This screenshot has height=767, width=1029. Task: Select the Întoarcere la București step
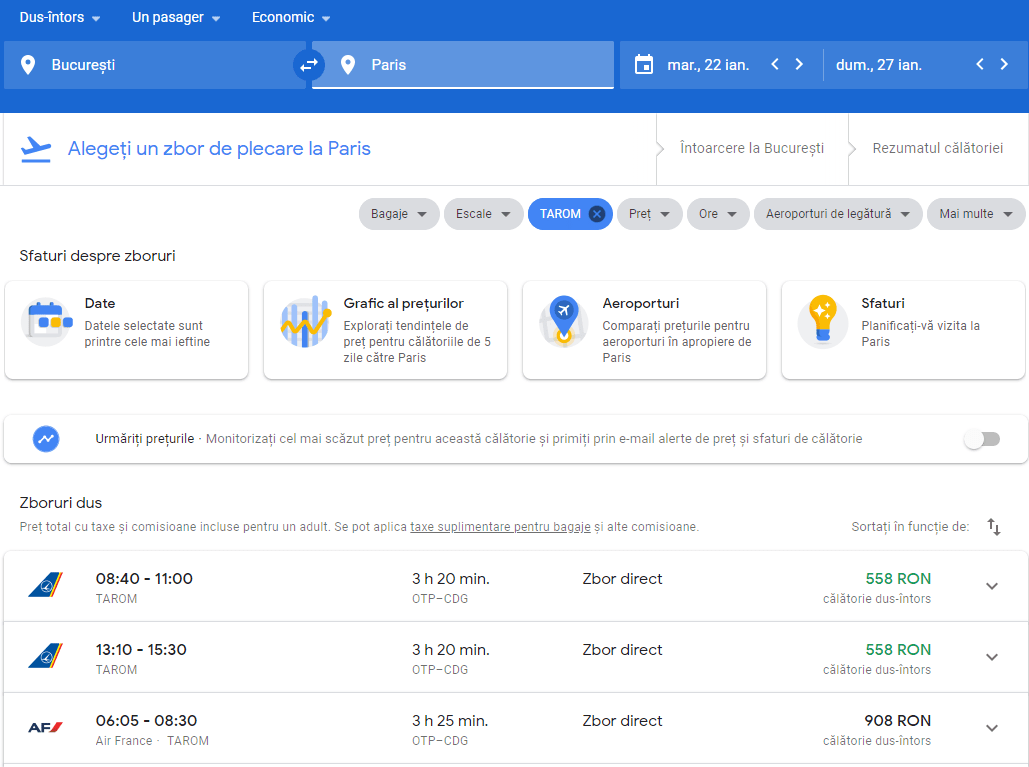coord(752,148)
